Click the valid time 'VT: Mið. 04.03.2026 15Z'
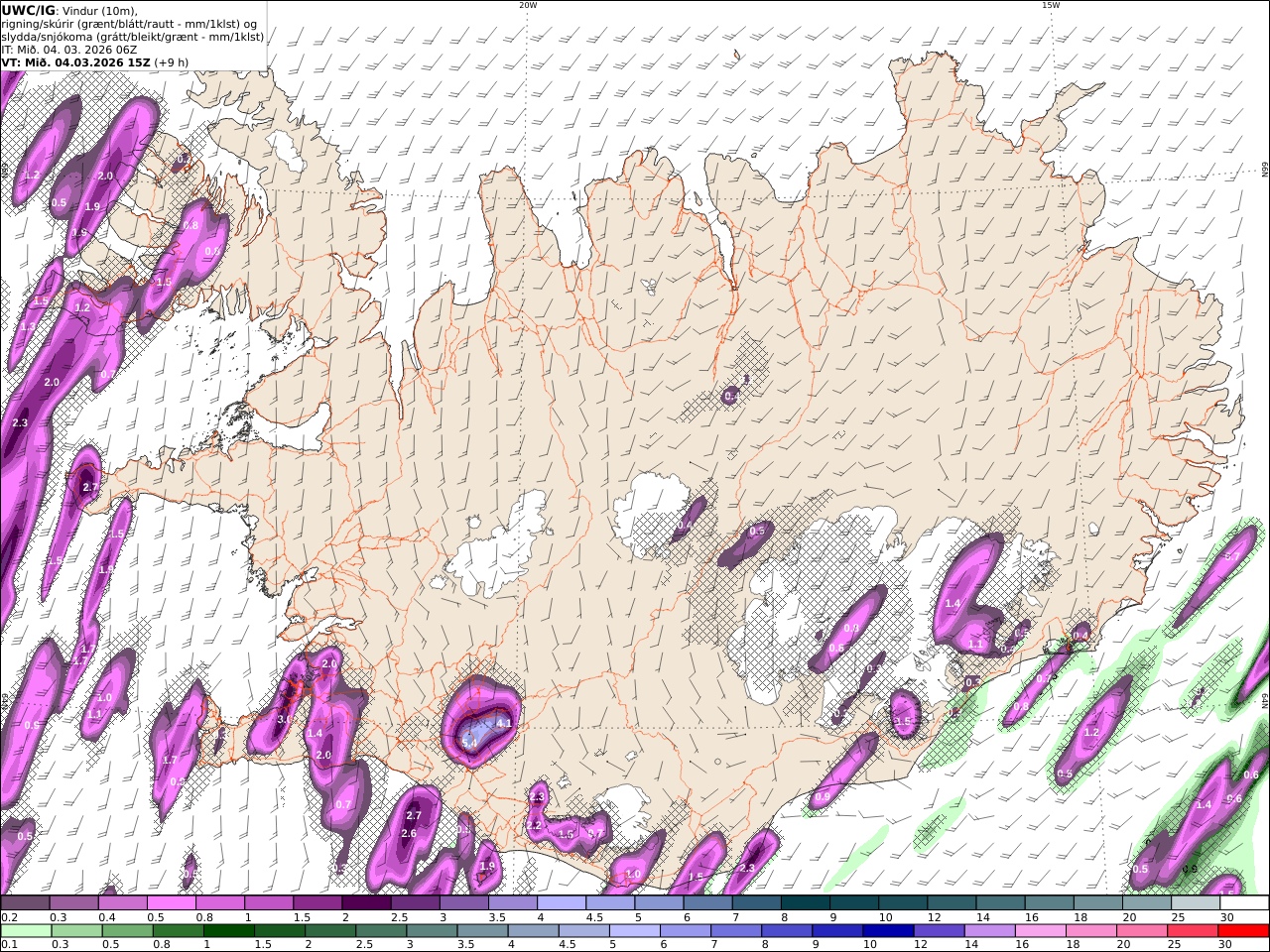Image resolution: width=1270 pixels, height=952 pixels. (74, 62)
